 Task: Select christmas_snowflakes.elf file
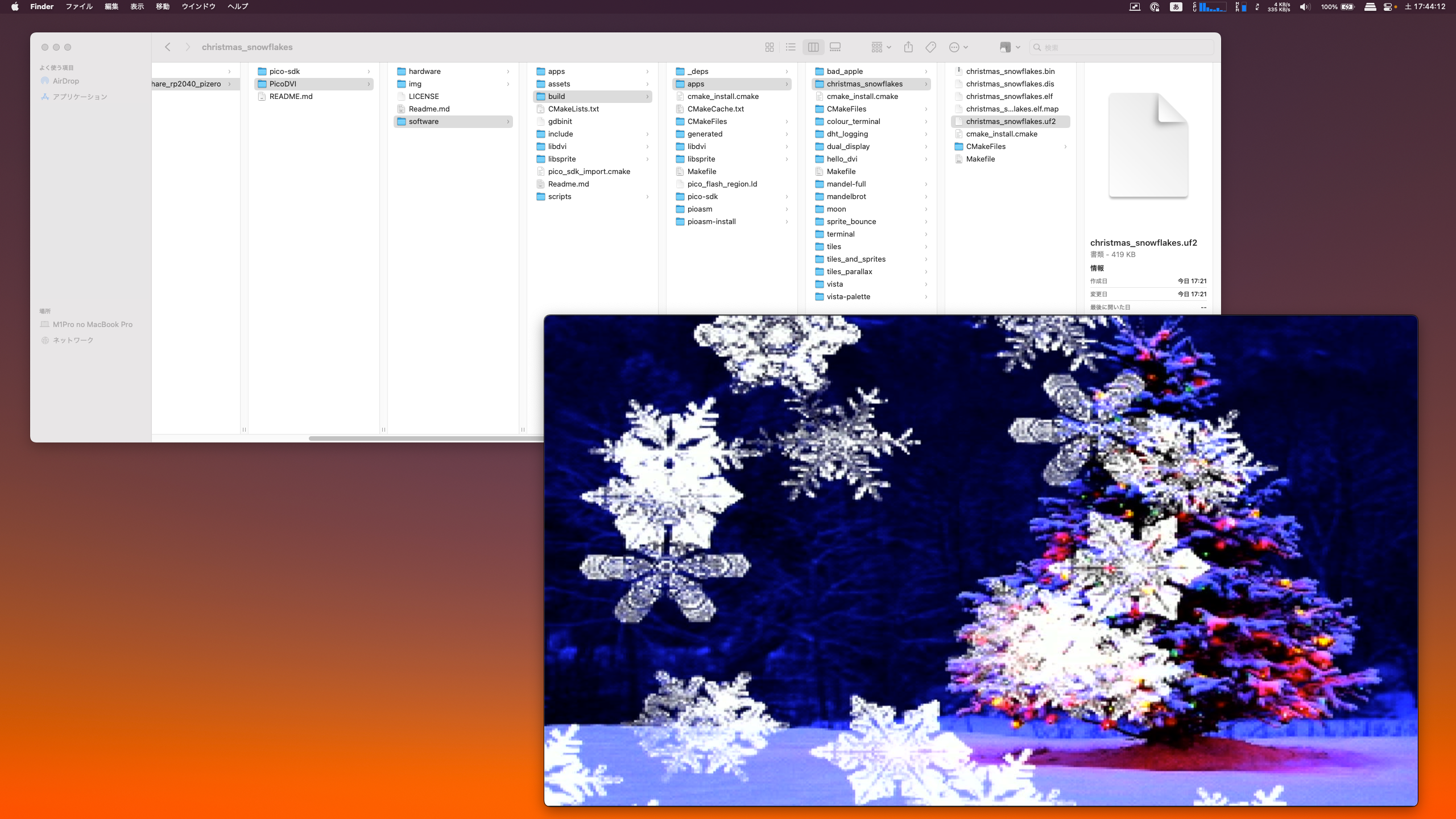(x=1009, y=96)
